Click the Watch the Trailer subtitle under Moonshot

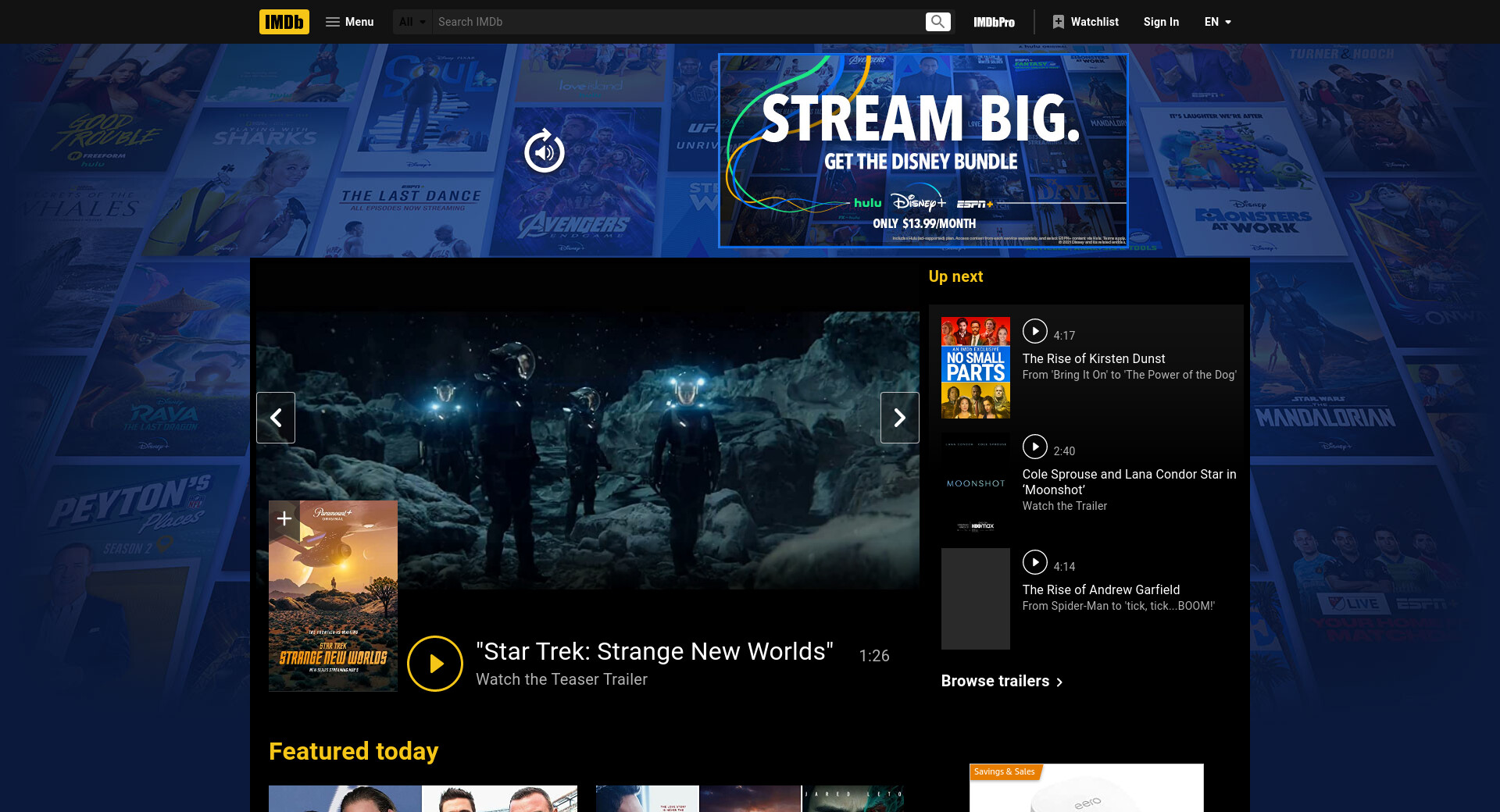click(1065, 506)
